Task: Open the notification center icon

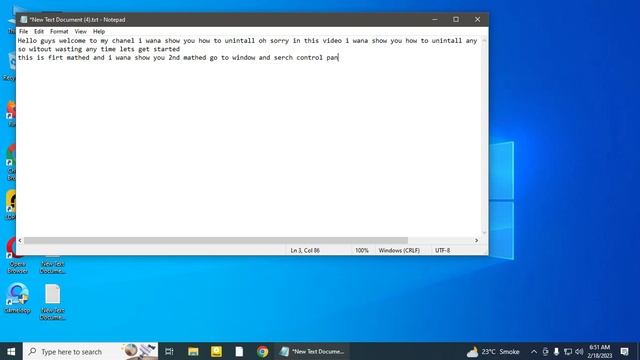Action: tap(624, 351)
